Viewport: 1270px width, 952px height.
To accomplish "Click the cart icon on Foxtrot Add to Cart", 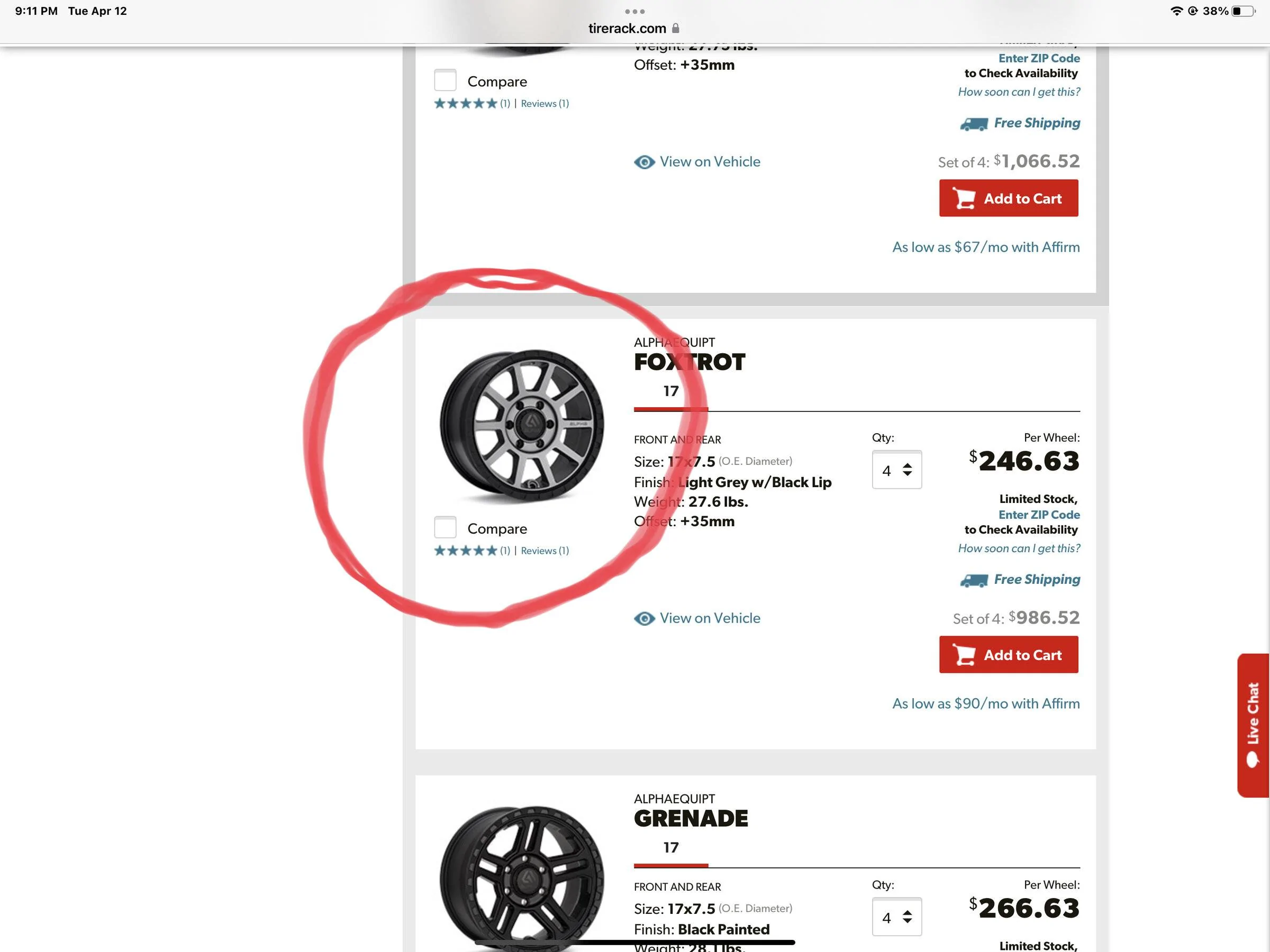I will pos(965,655).
